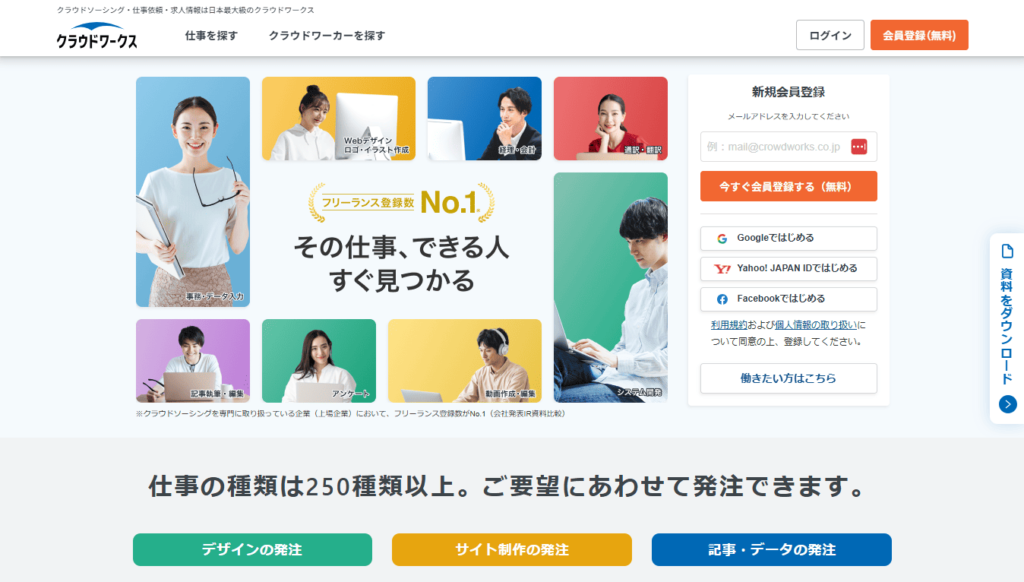Click the Google logo icon
This screenshot has height=582, width=1024.
(x=722, y=238)
